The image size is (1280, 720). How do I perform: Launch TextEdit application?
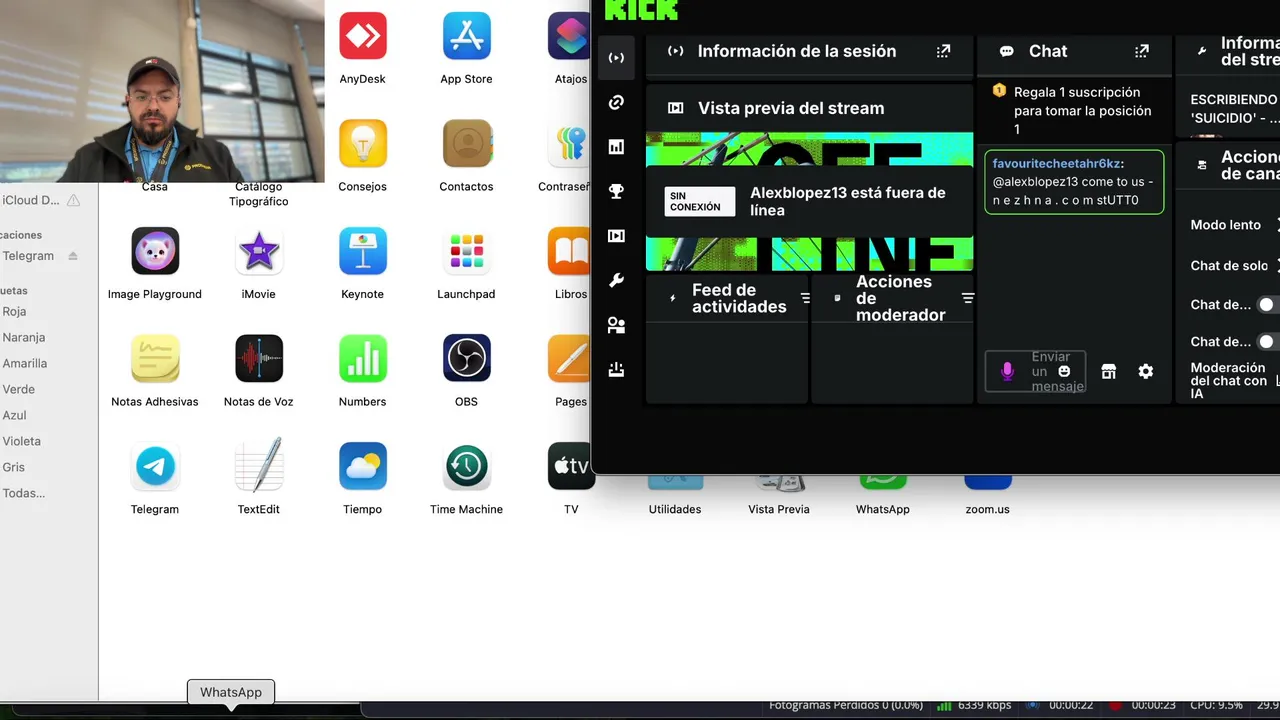(259, 466)
